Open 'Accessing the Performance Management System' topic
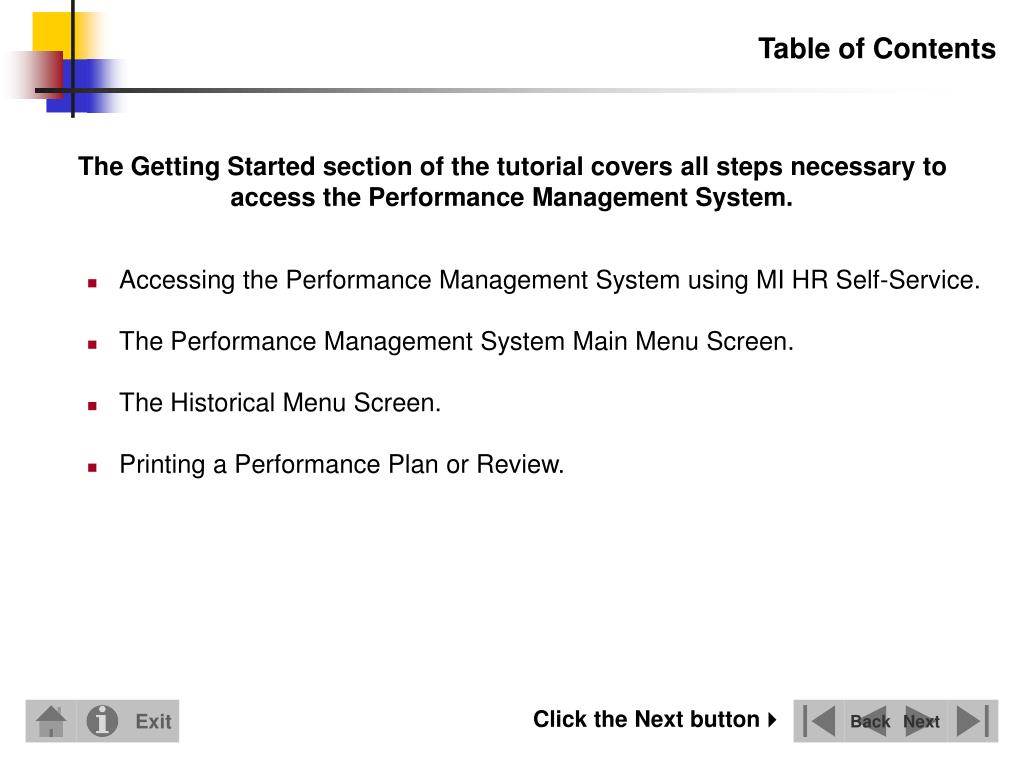 (x=549, y=281)
